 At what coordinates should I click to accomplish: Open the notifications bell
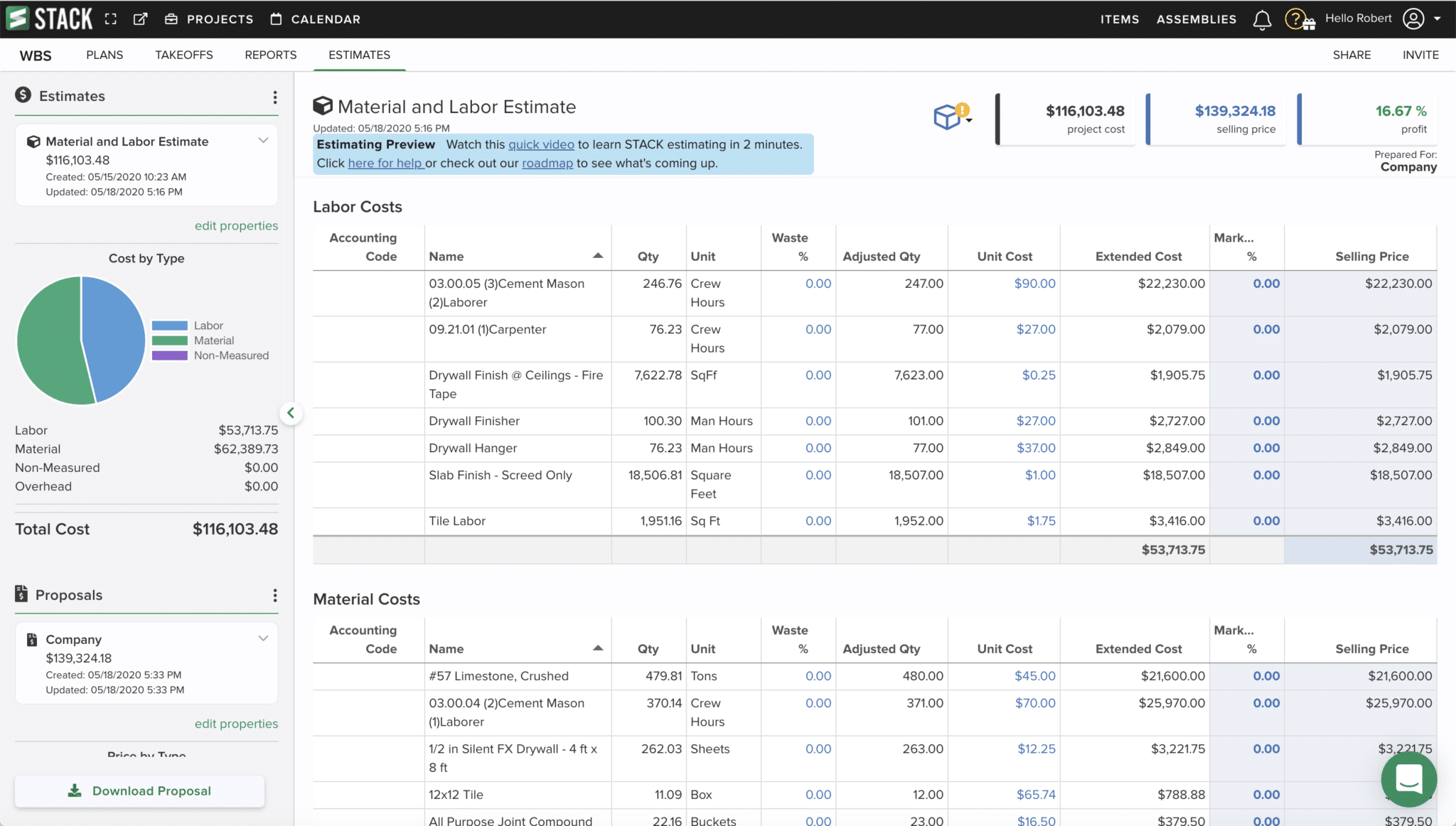(x=1262, y=19)
